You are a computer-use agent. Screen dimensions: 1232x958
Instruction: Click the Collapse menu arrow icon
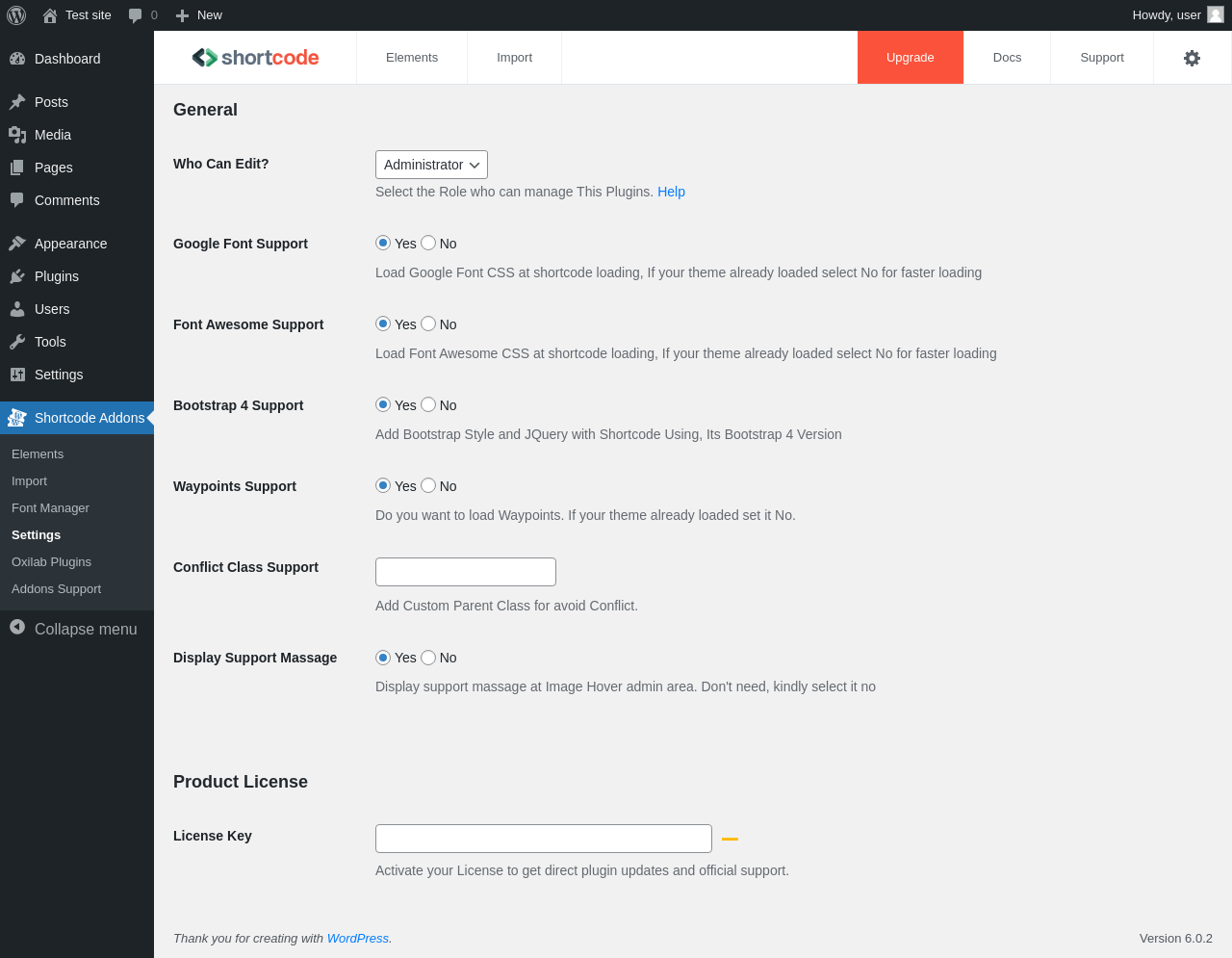click(17, 628)
